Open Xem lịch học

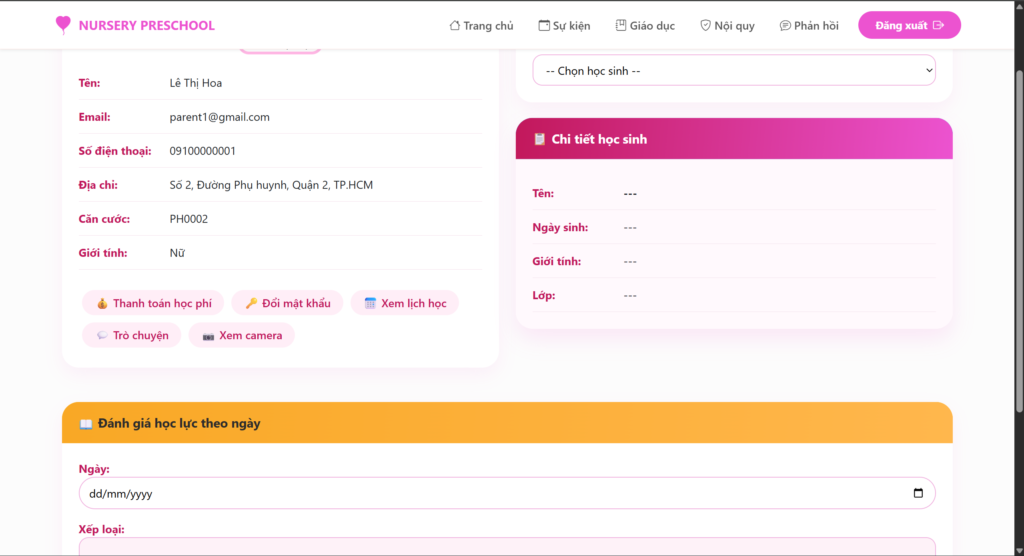tap(405, 303)
